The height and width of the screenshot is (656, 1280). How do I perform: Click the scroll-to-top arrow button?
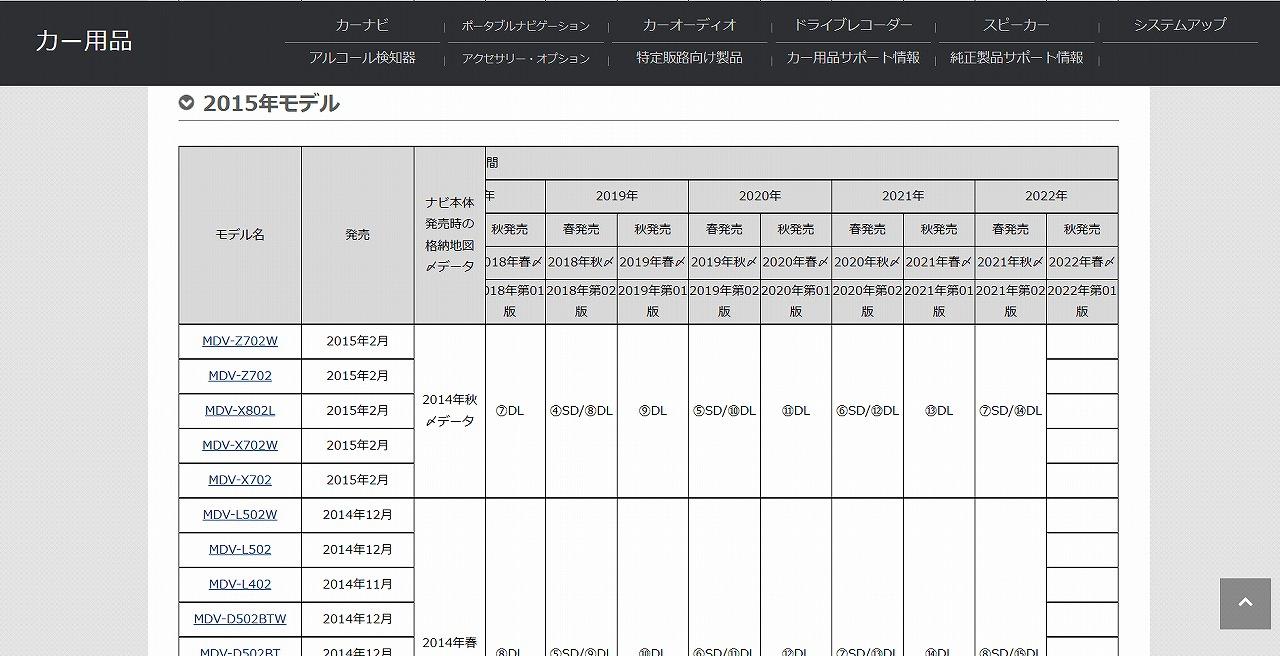pos(1245,603)
